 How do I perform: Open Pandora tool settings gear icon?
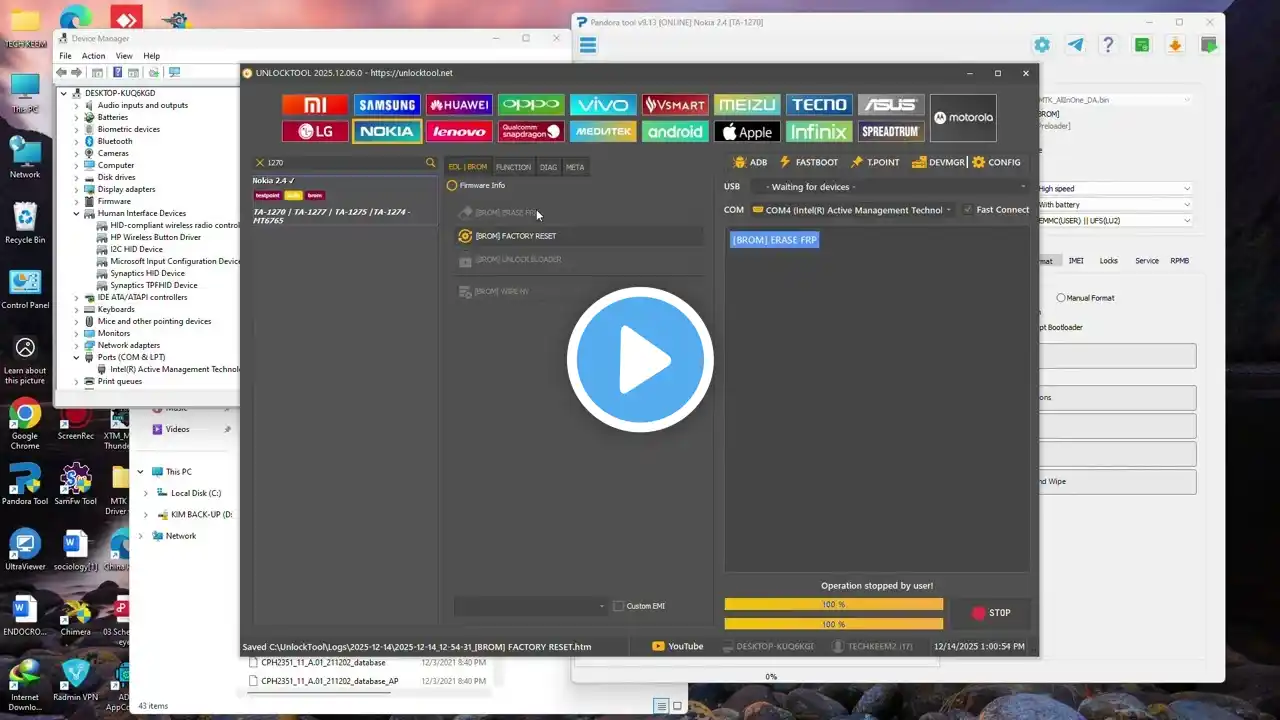(x=1042, y=45)
